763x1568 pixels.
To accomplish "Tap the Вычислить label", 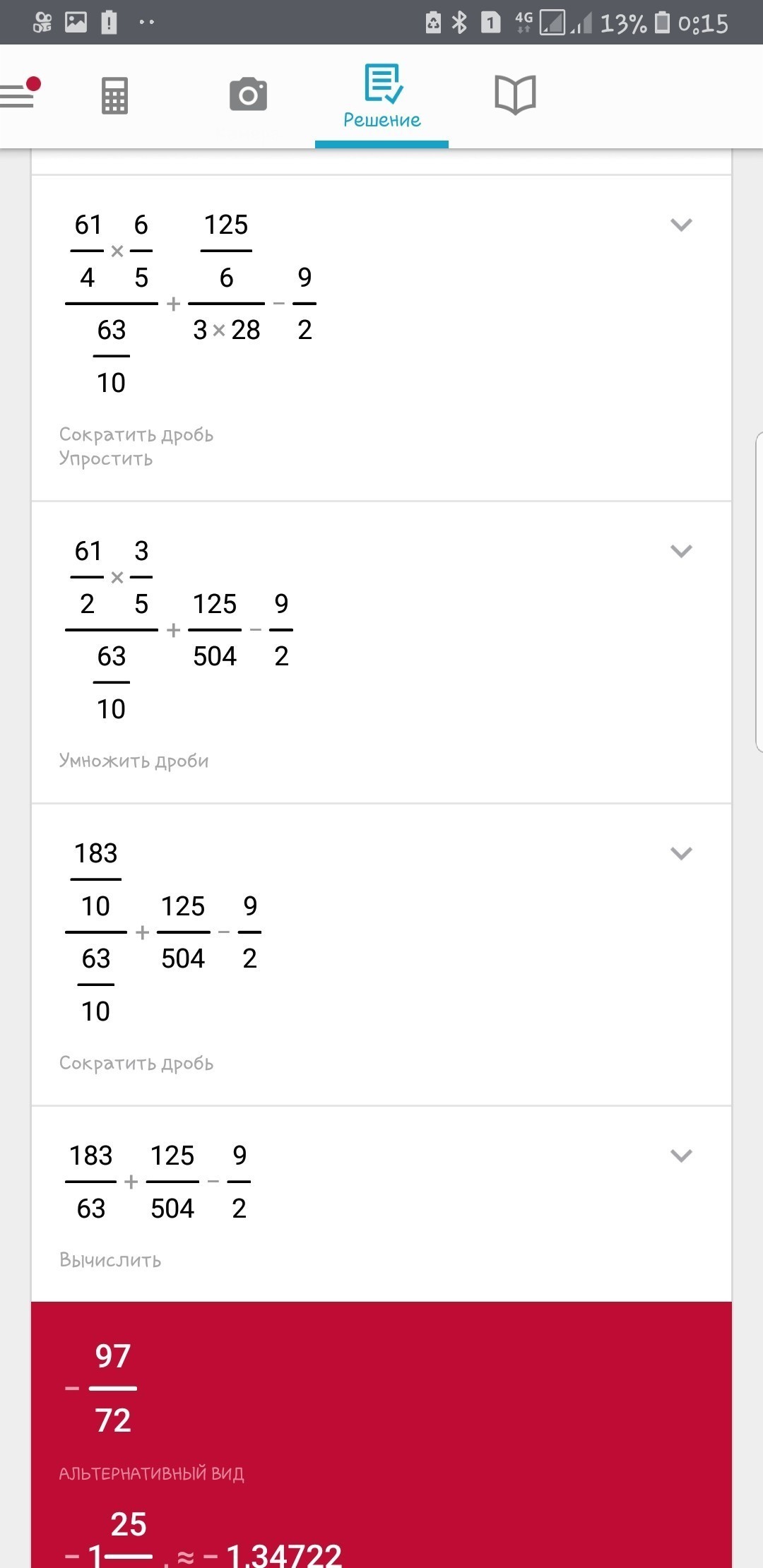I will coord(110,1260).
